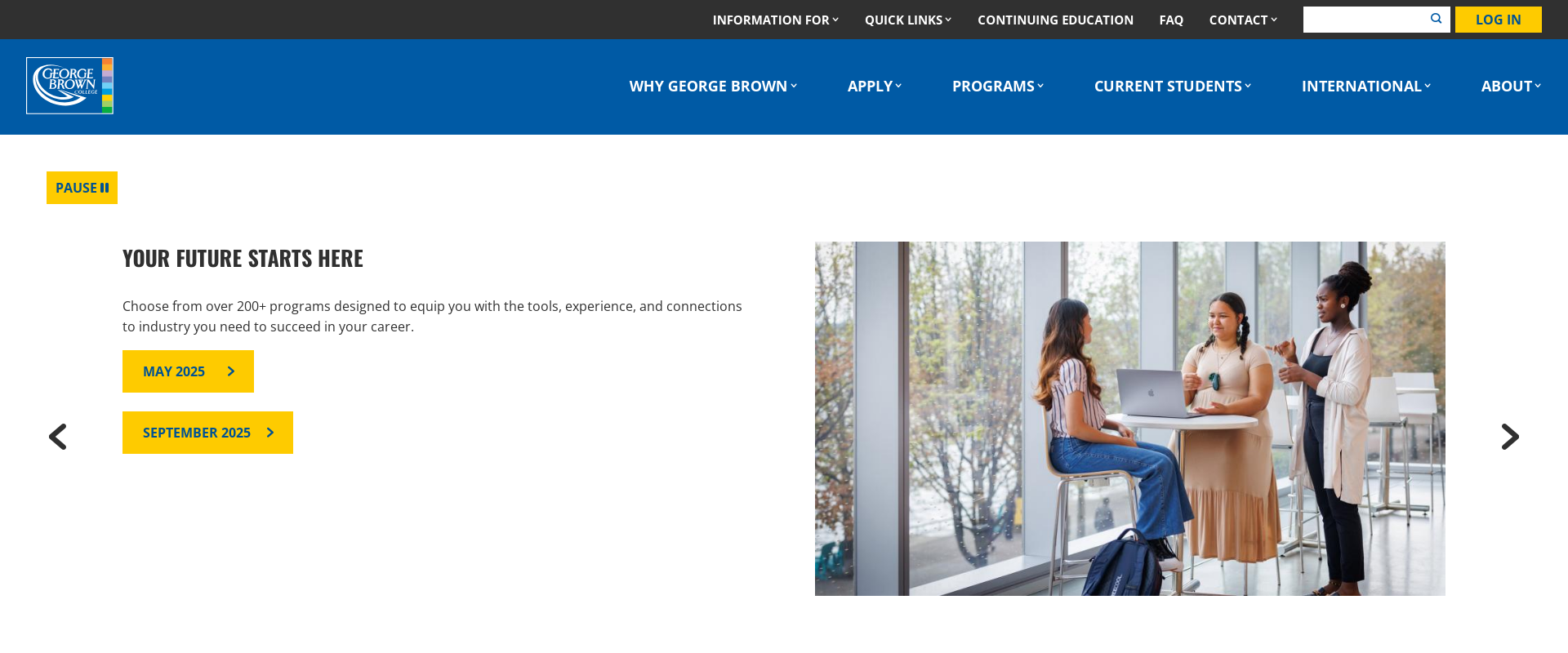Pause the slideshow carousel
The height and width of the screenshot is (653, 1568).
(82, 188)
